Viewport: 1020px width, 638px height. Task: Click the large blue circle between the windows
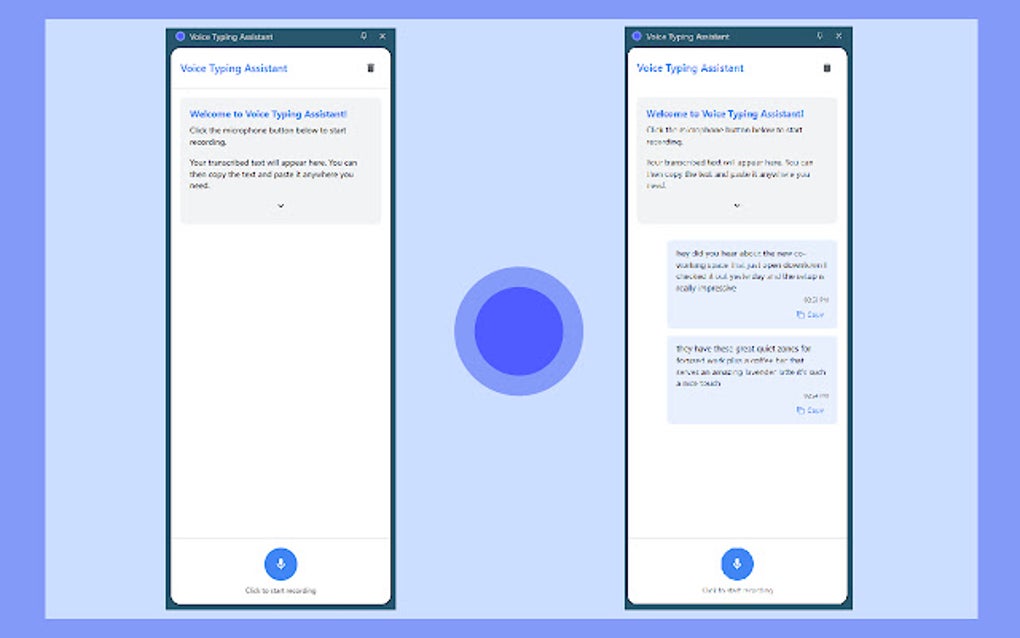point(519,330)
